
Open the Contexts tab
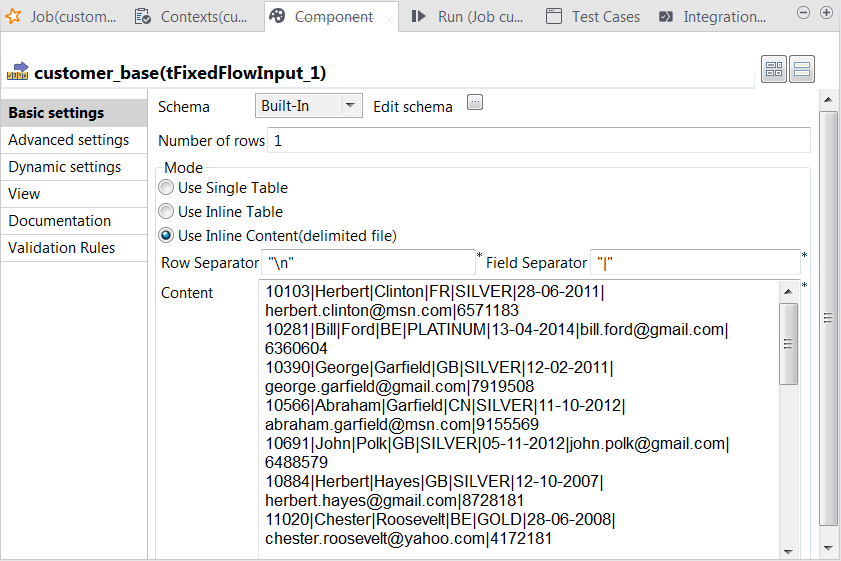click(194, 17)
